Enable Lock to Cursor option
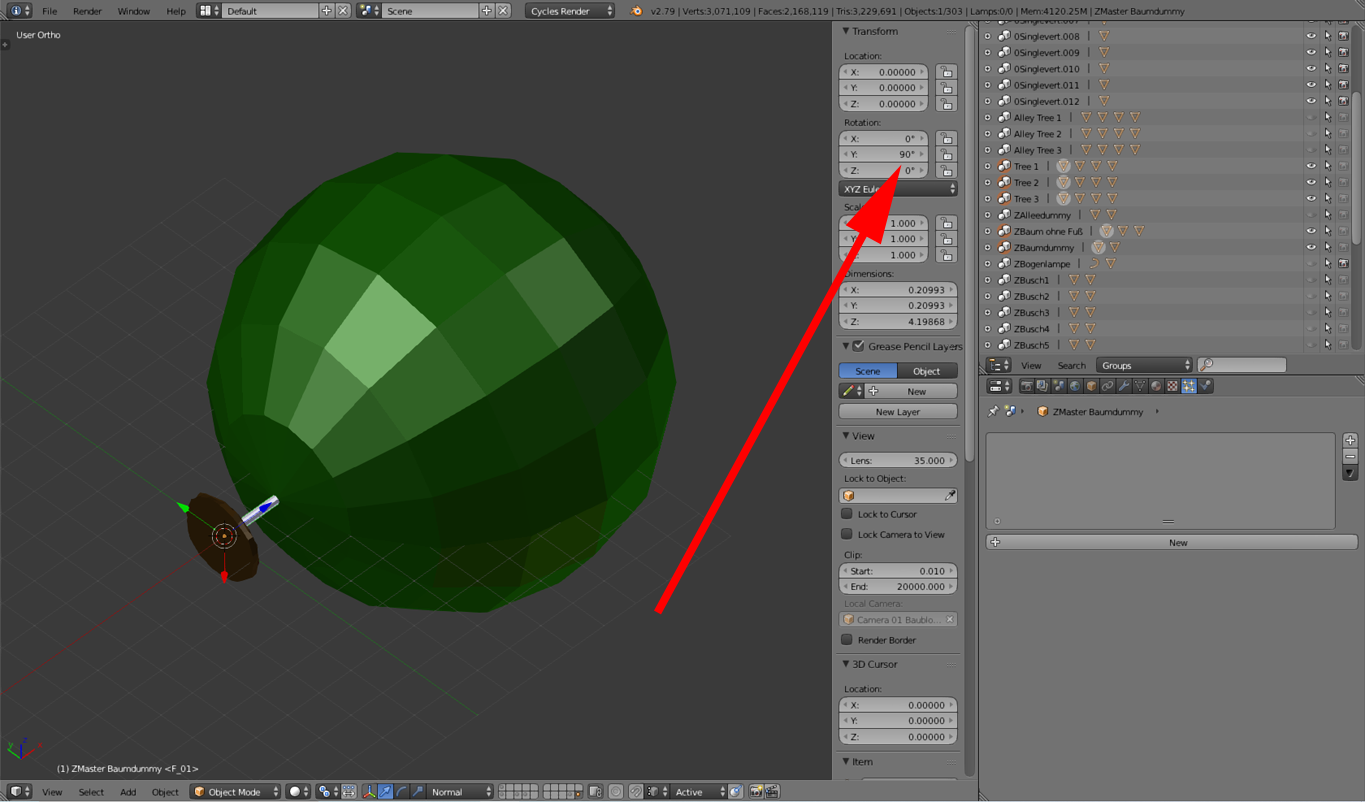The image size is (1365, 802). (x=847, y=514)
